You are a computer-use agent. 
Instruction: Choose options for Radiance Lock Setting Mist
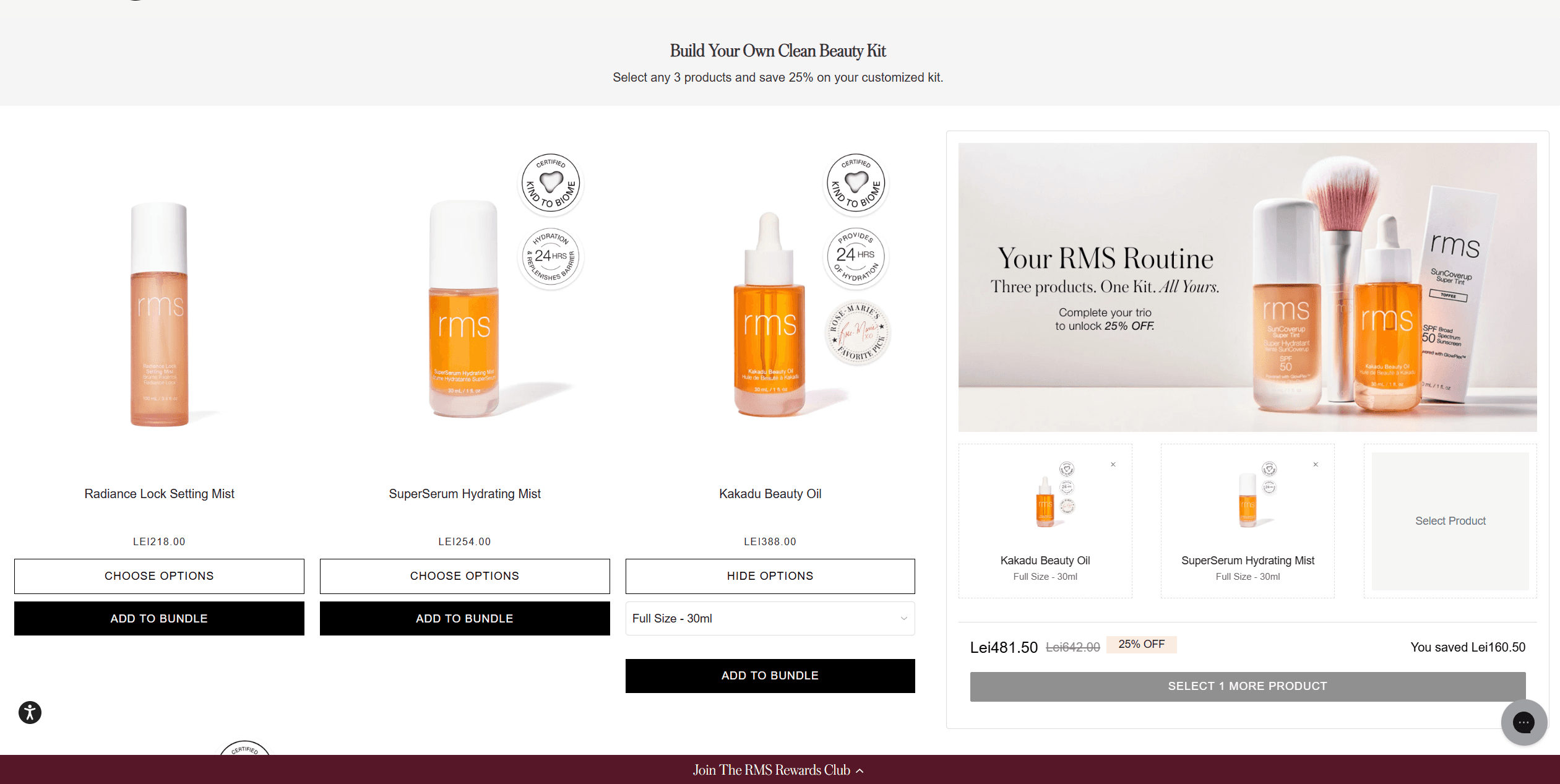click(x=159, y=576)
